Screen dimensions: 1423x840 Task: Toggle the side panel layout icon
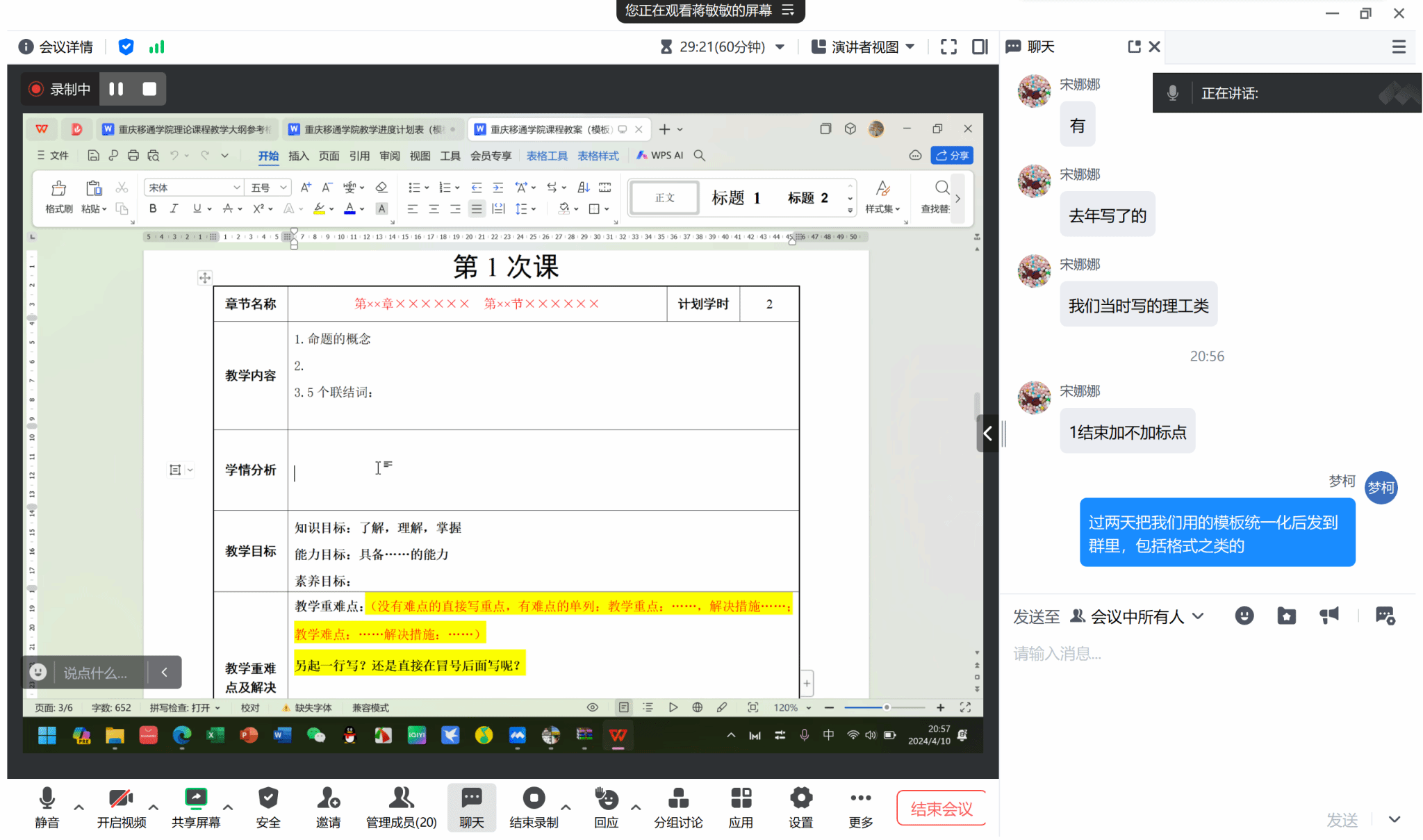click(980, 47)
